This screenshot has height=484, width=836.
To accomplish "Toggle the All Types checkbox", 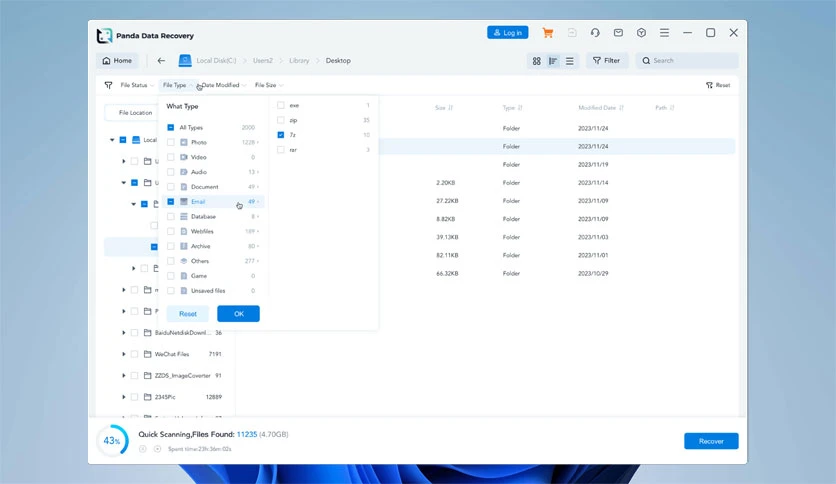I will point(171,127).
